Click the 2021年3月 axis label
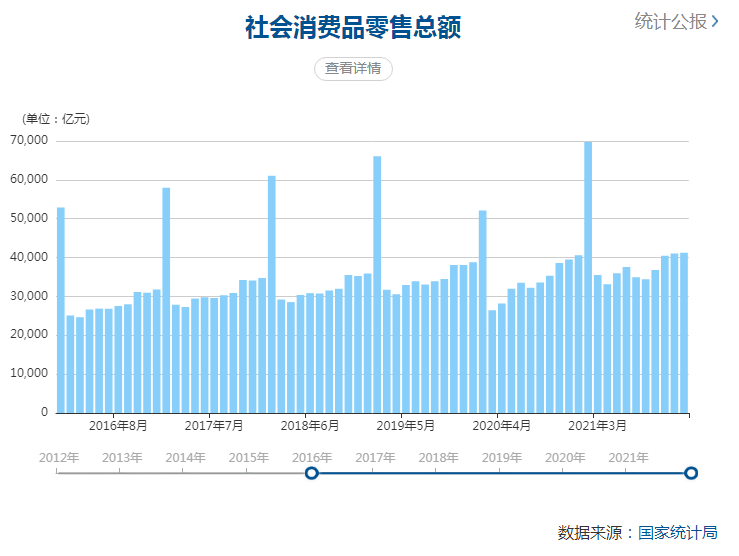Image resolution: width=739 pixels, height=556 pixels. [x=598, y=426]
